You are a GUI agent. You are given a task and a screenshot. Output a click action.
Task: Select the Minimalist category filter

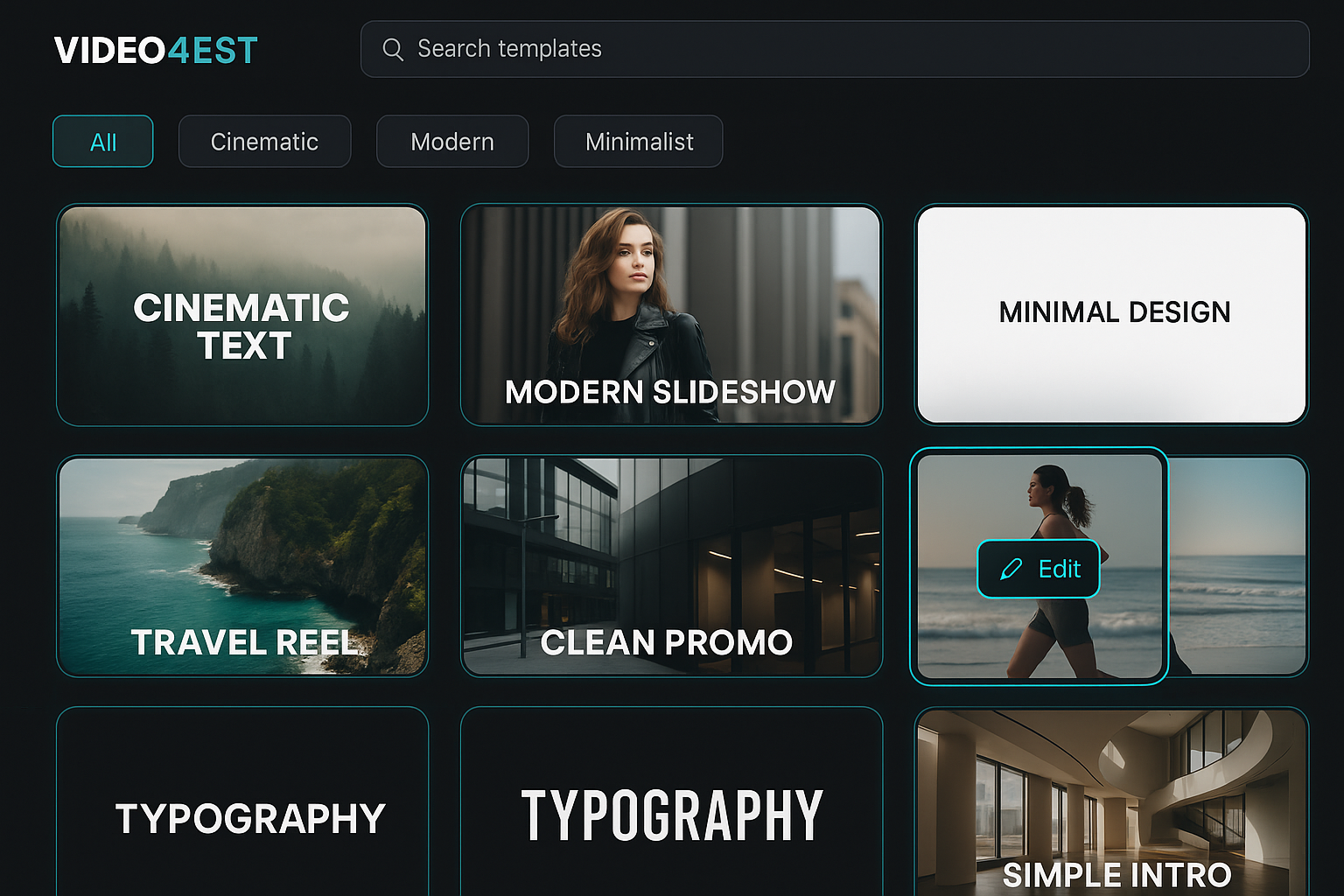[638, 141]
